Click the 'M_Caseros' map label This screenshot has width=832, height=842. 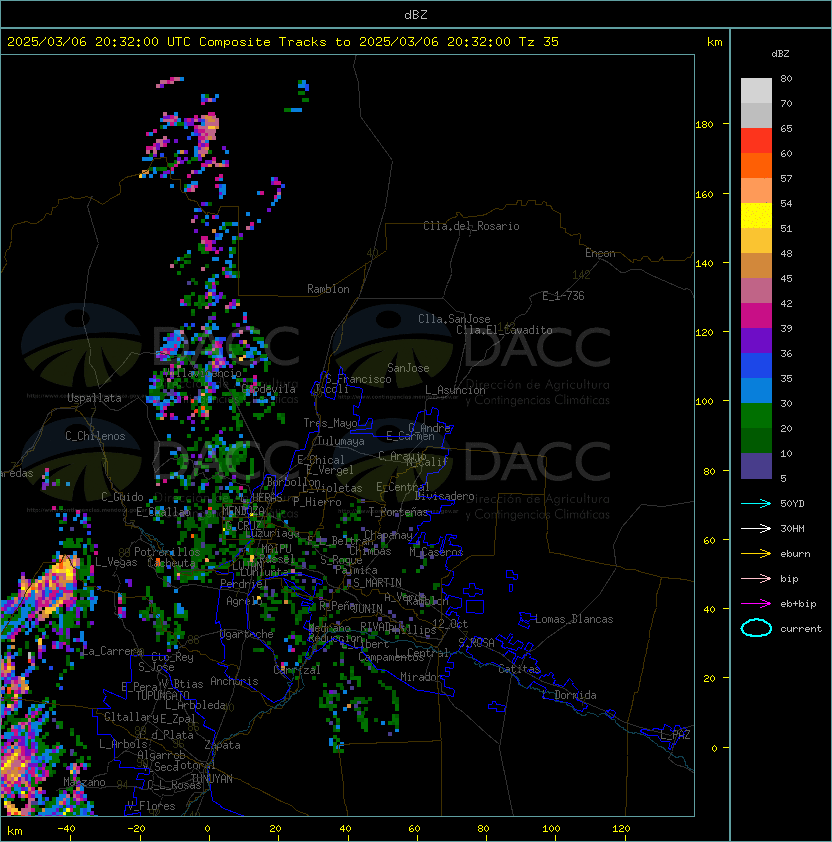(x=436, y=552)
